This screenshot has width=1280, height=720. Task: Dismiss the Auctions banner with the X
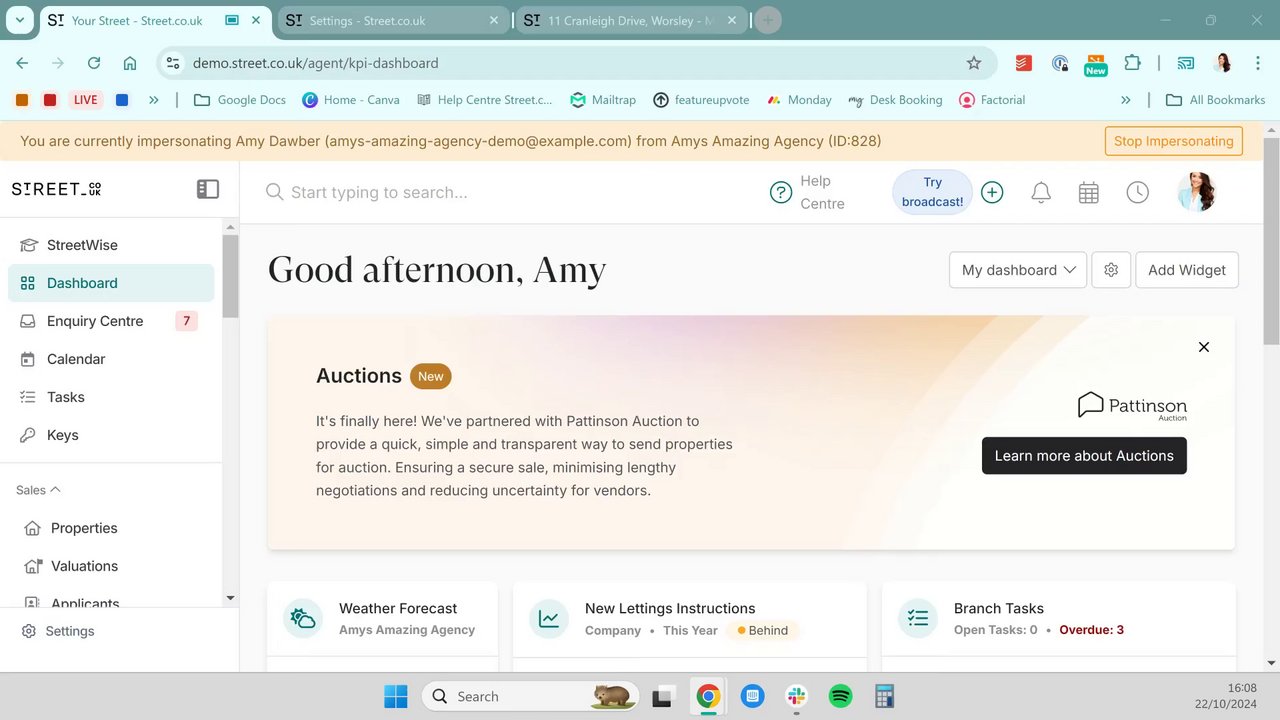(x=1204, y=347)
